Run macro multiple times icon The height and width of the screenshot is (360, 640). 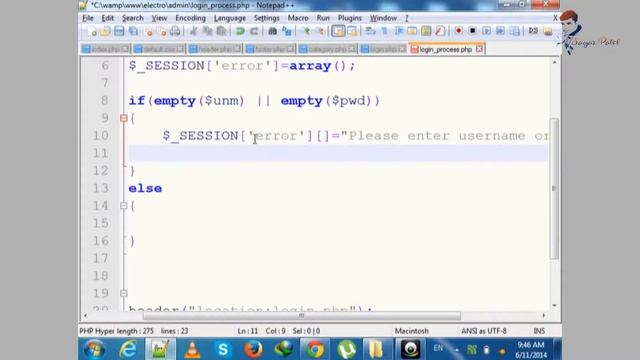coord(500,31)
